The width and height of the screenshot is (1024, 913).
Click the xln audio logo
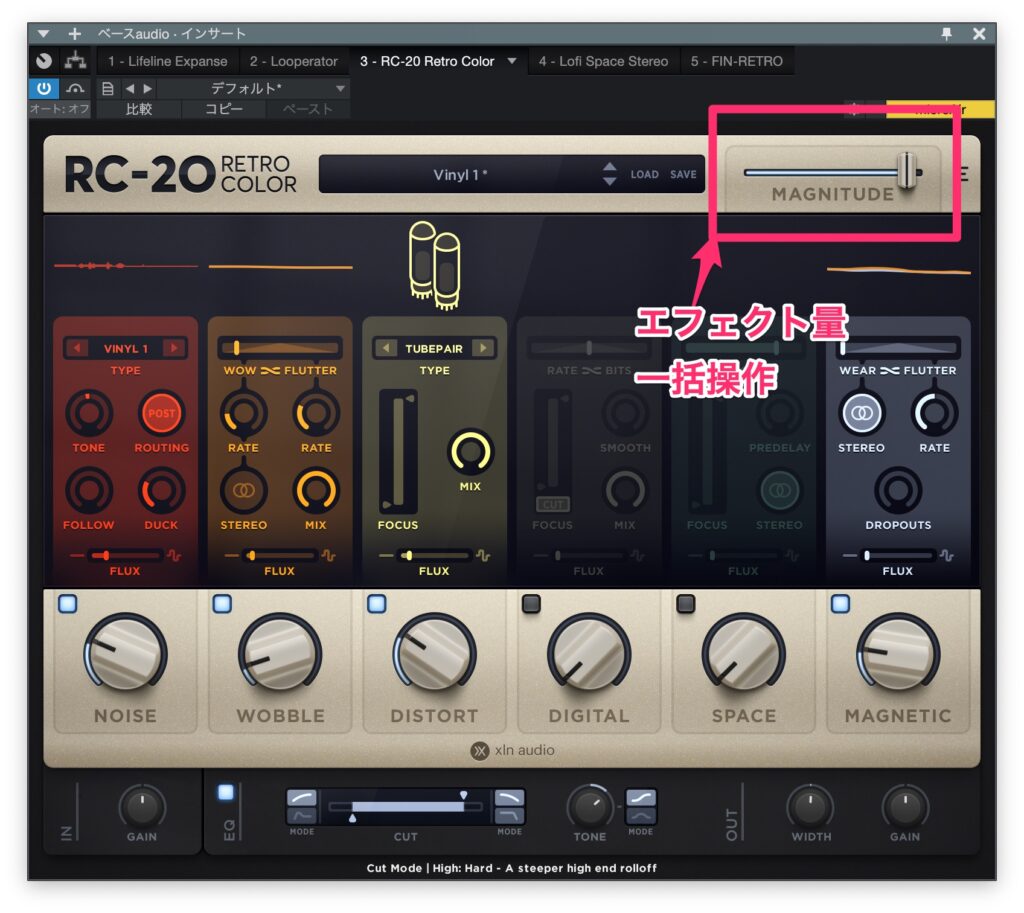[x=512, y=750]
